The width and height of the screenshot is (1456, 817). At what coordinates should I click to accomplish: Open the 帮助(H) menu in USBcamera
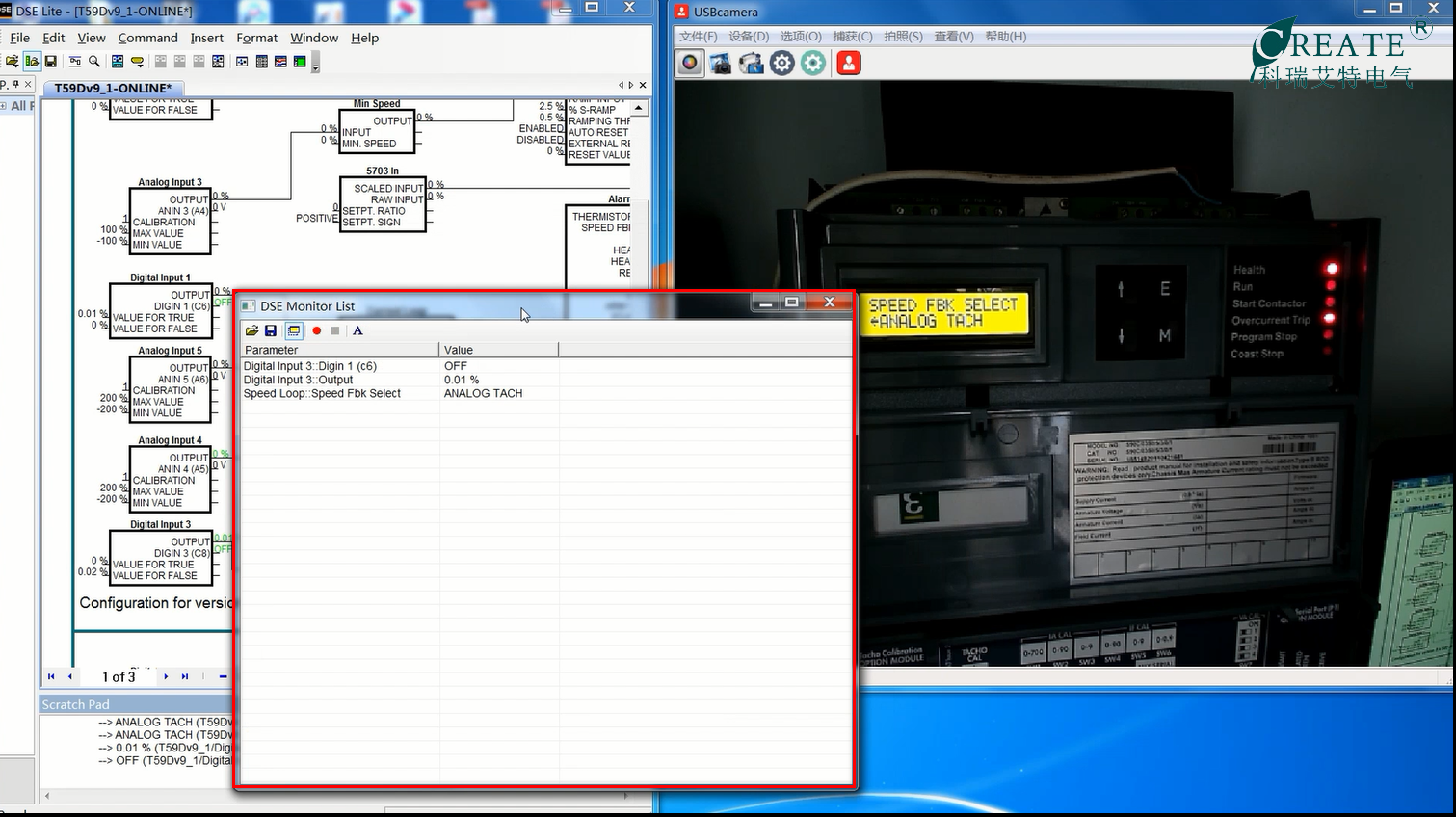pyautogui.click(x=1005, y=37)
